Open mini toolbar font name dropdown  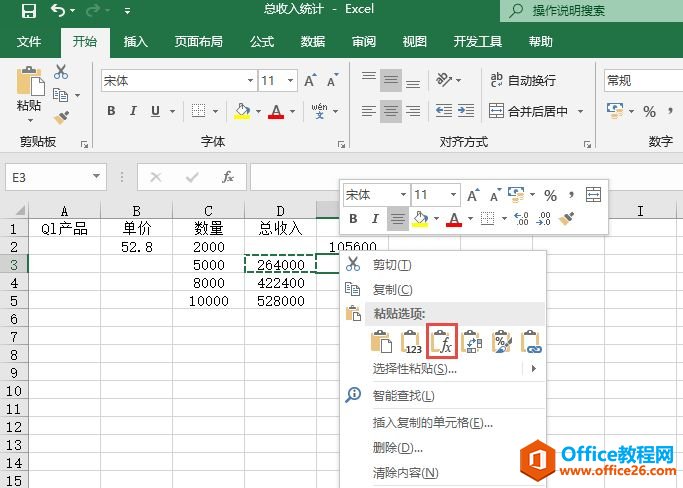coord(403,195)
